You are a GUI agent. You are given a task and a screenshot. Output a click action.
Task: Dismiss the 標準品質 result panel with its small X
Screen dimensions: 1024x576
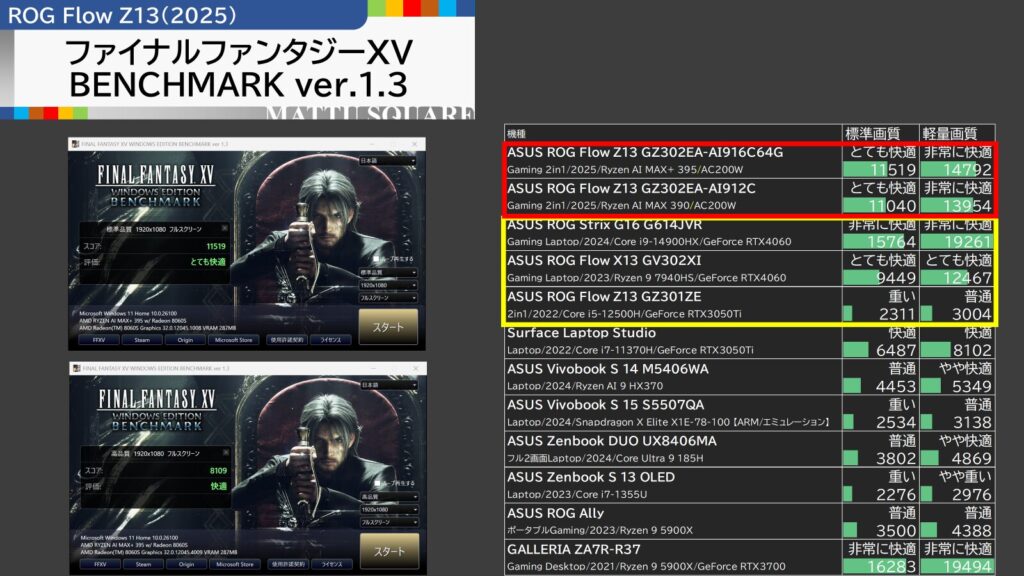point(224,229)
